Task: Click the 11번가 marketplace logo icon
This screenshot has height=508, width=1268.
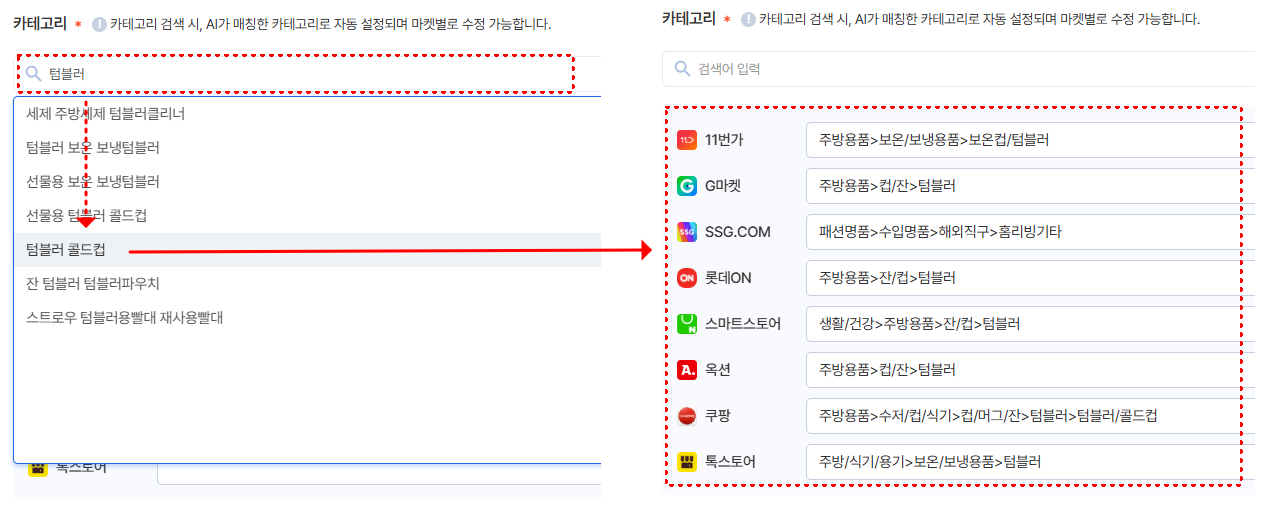Action: coord(687,140)
